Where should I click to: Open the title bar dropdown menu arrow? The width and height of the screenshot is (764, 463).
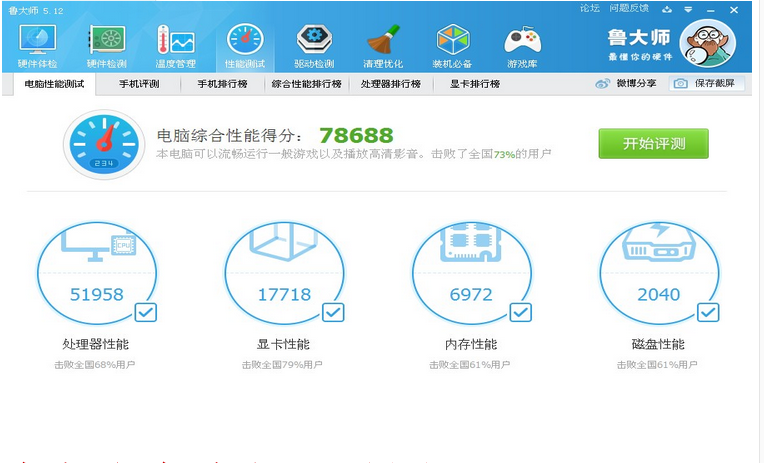(x=688, y=9)
